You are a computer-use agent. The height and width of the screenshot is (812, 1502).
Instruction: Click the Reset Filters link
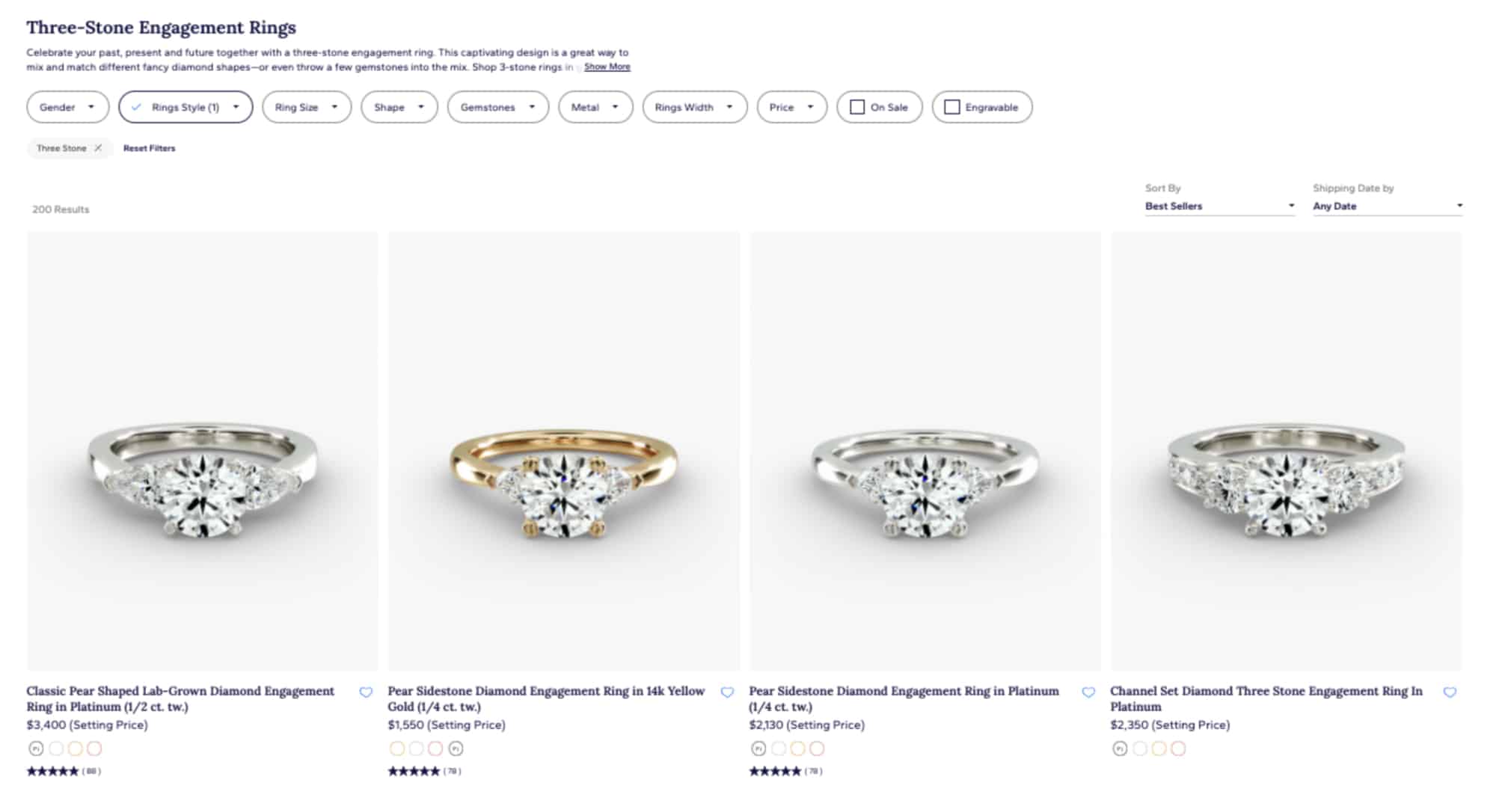click(149, 148)
